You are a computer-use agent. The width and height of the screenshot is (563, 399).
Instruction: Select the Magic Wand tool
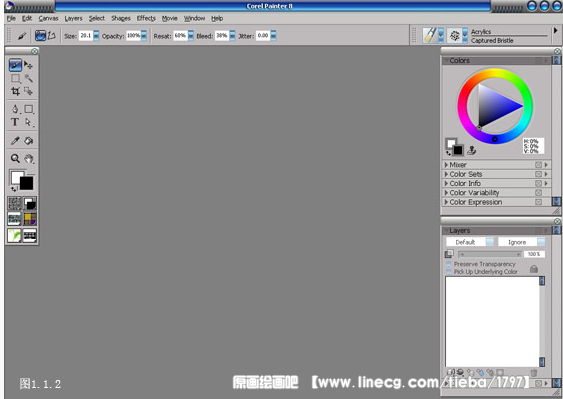click(29, 78)
